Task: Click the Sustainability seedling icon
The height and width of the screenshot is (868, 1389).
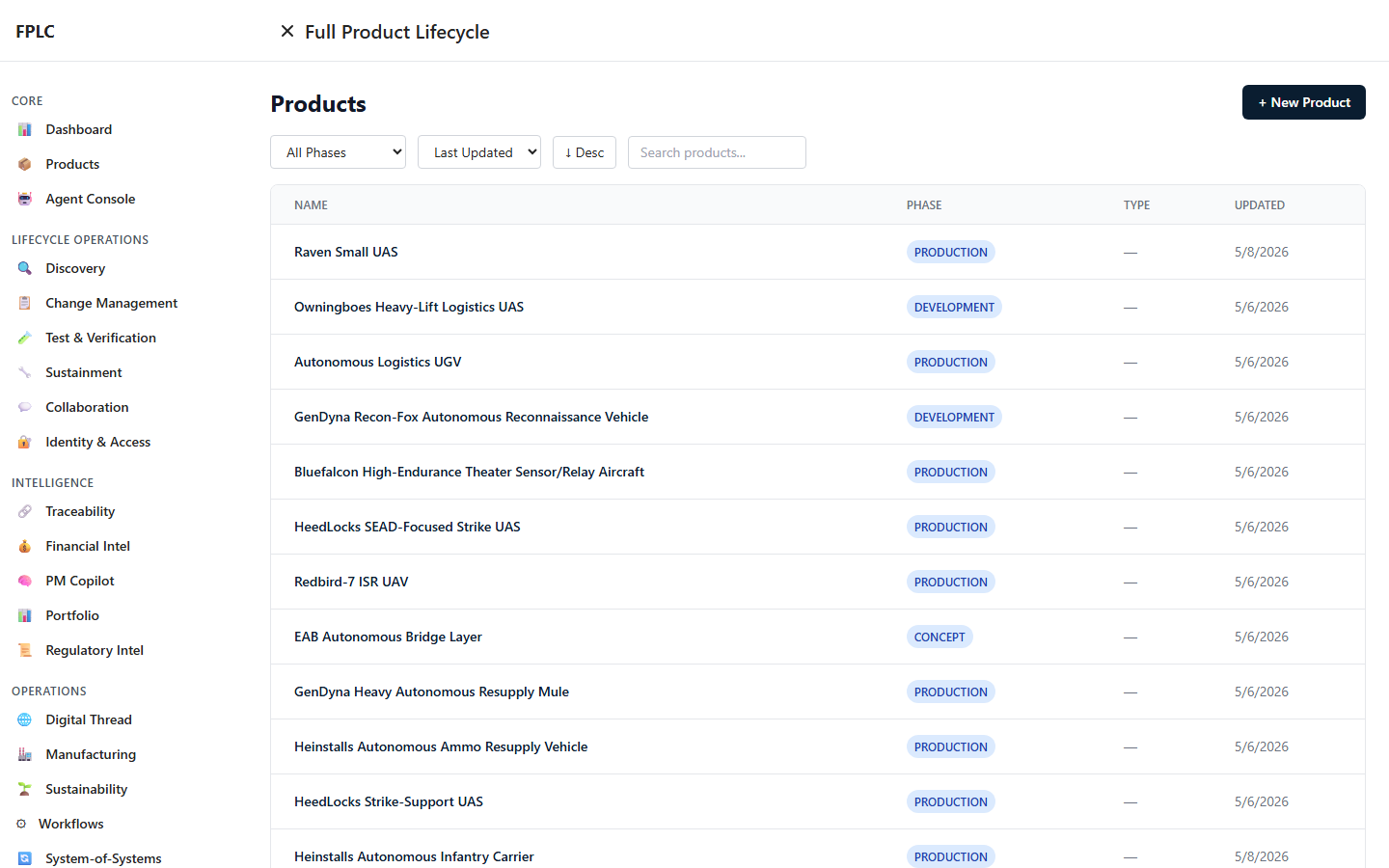Action: click(25, 789)
